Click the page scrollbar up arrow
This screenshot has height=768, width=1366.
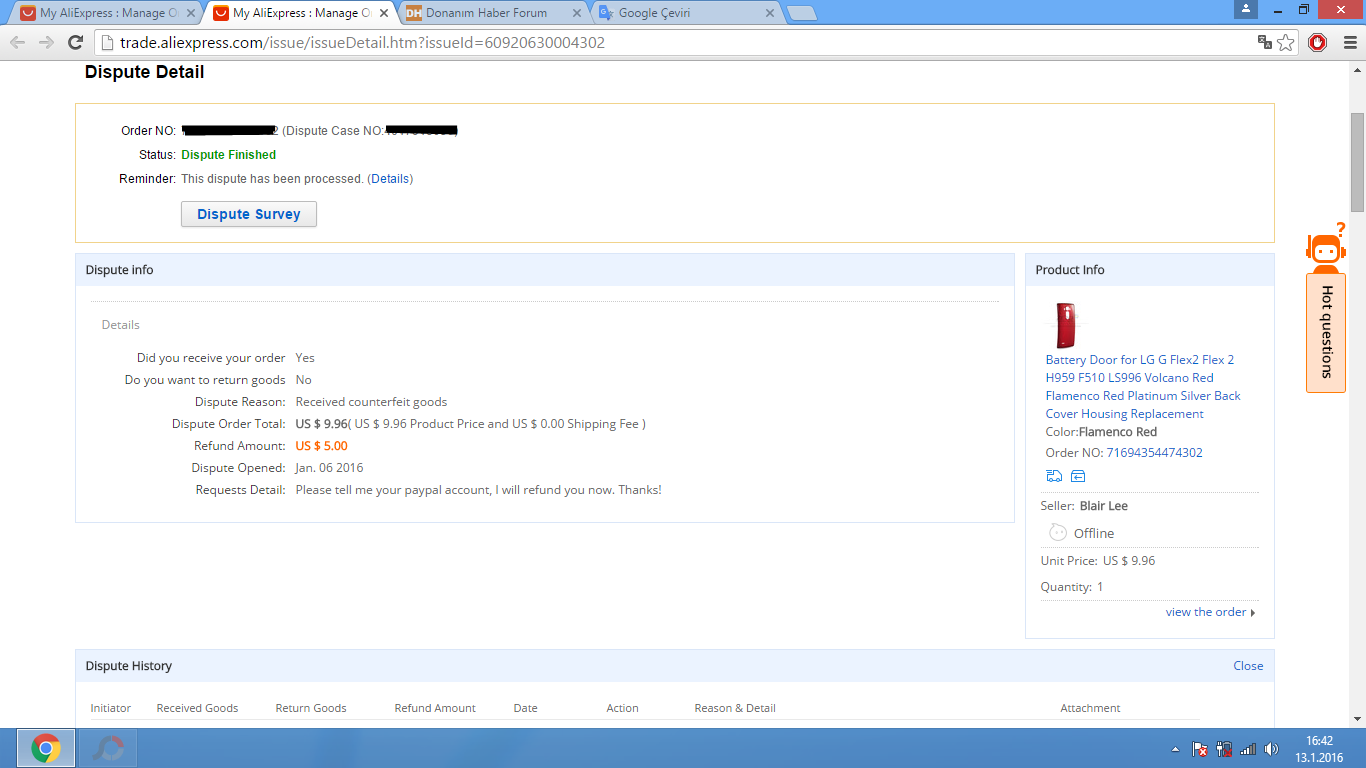(1357, 69)
